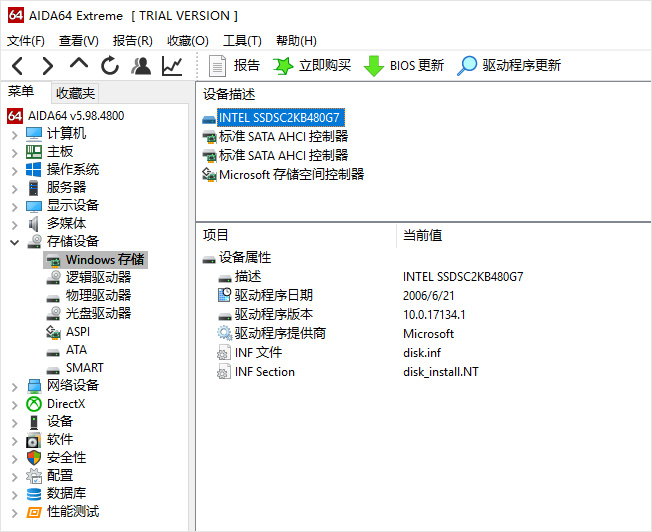Viewport: 652px width, 532px height.
Task: Refresh the current page with the circular arrow
Action: tap(110, 66)
